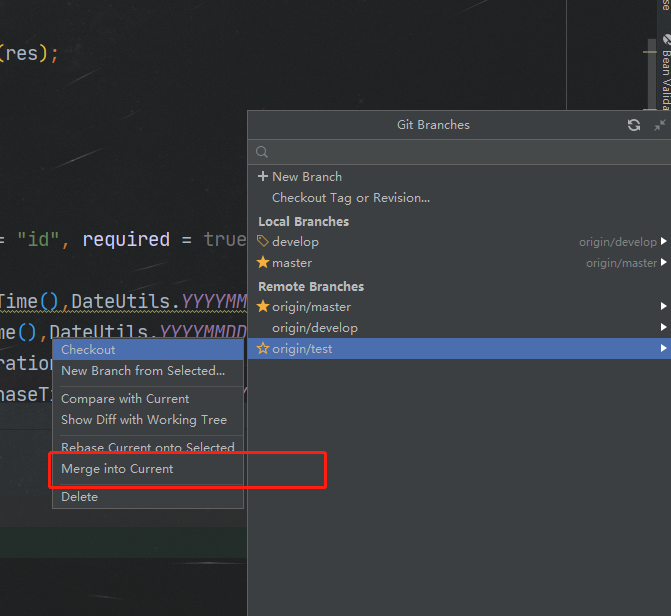Collapse the Git Branches popup via arrows icon
The height and width of the screenshot is (616, 671).
660,125
